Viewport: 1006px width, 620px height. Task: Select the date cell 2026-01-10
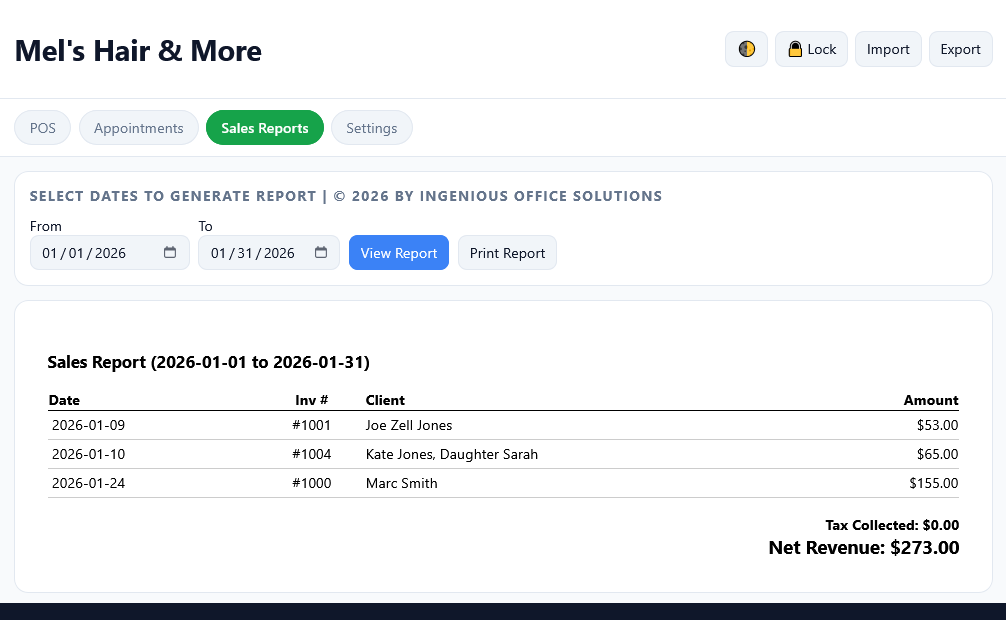coord(89,454)
